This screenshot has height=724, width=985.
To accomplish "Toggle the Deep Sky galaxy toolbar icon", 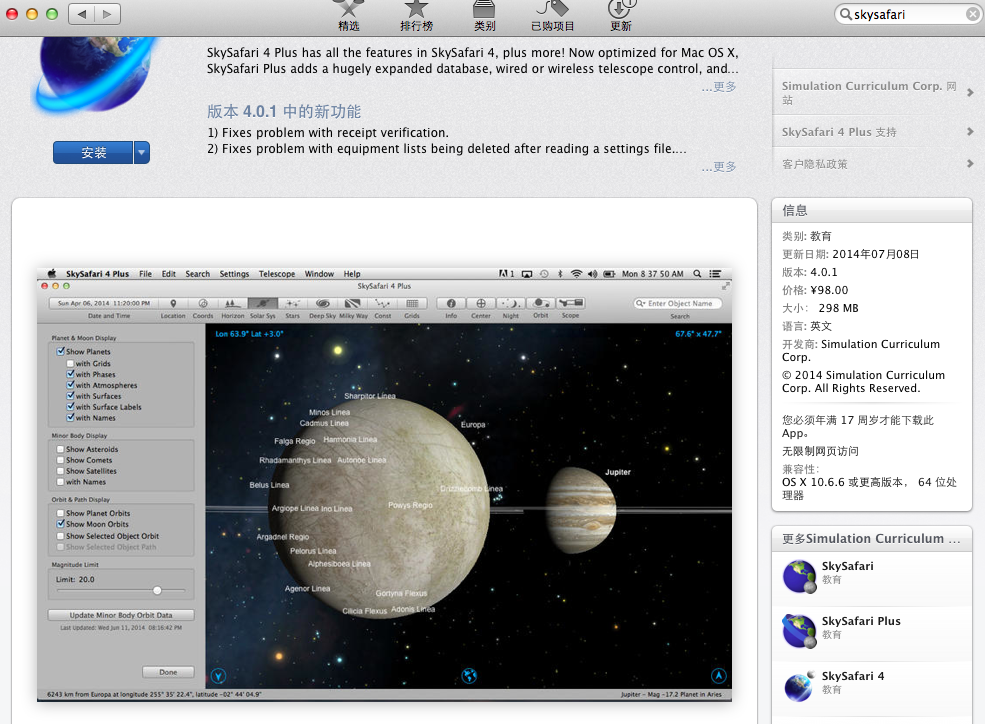I will click(x=322, y=303).
